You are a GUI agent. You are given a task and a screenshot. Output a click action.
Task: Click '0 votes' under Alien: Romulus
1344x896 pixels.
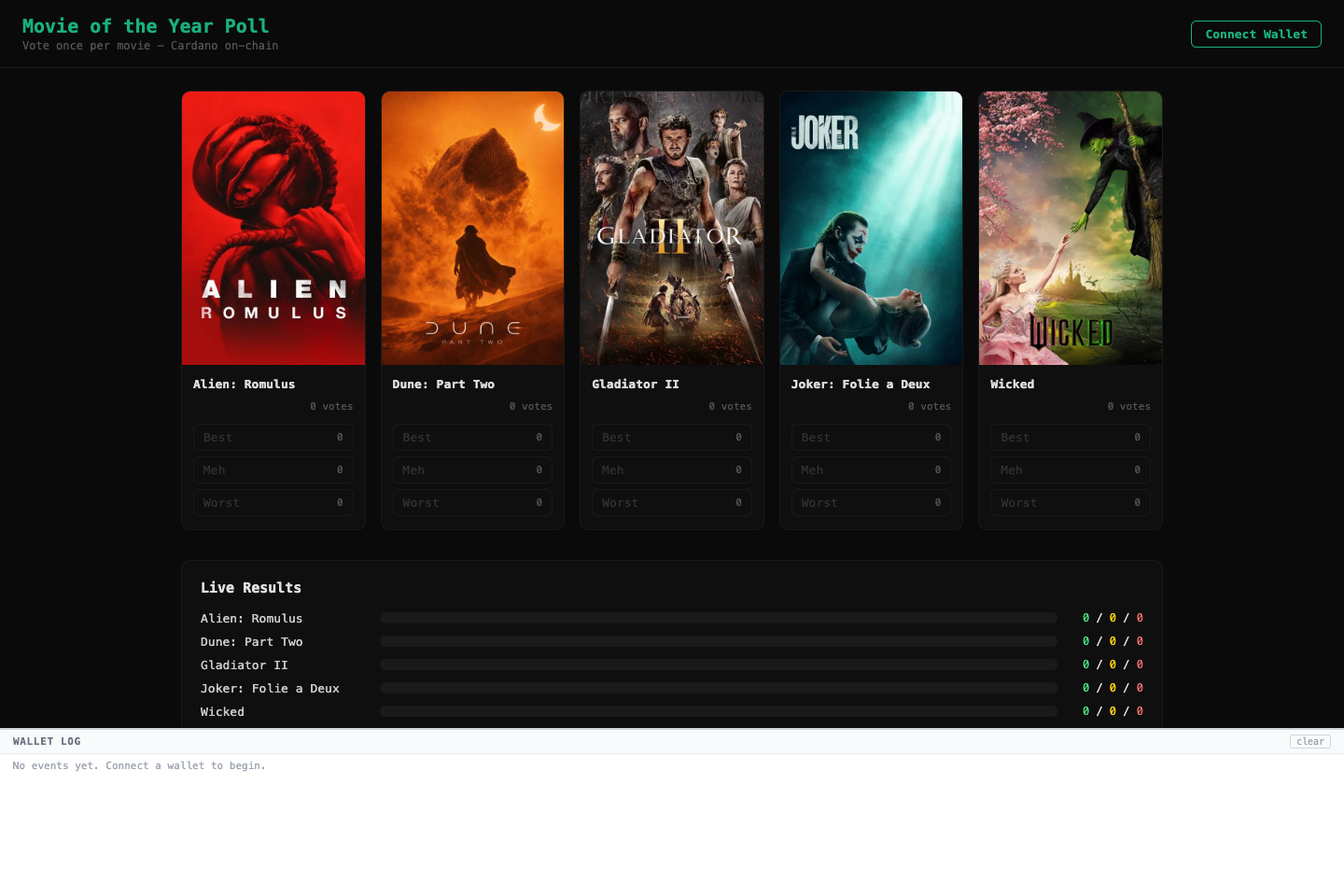(x=332, y=407)
